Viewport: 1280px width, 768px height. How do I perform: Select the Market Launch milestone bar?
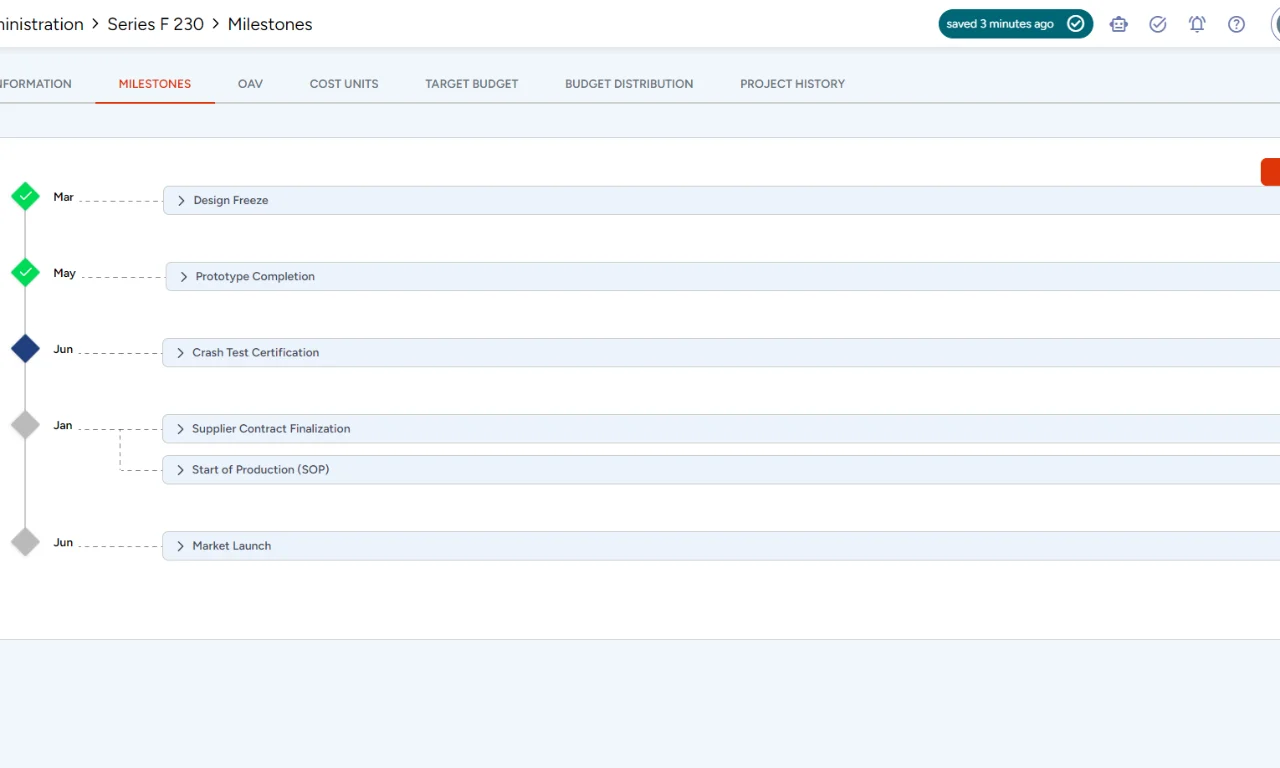(600, 545)
